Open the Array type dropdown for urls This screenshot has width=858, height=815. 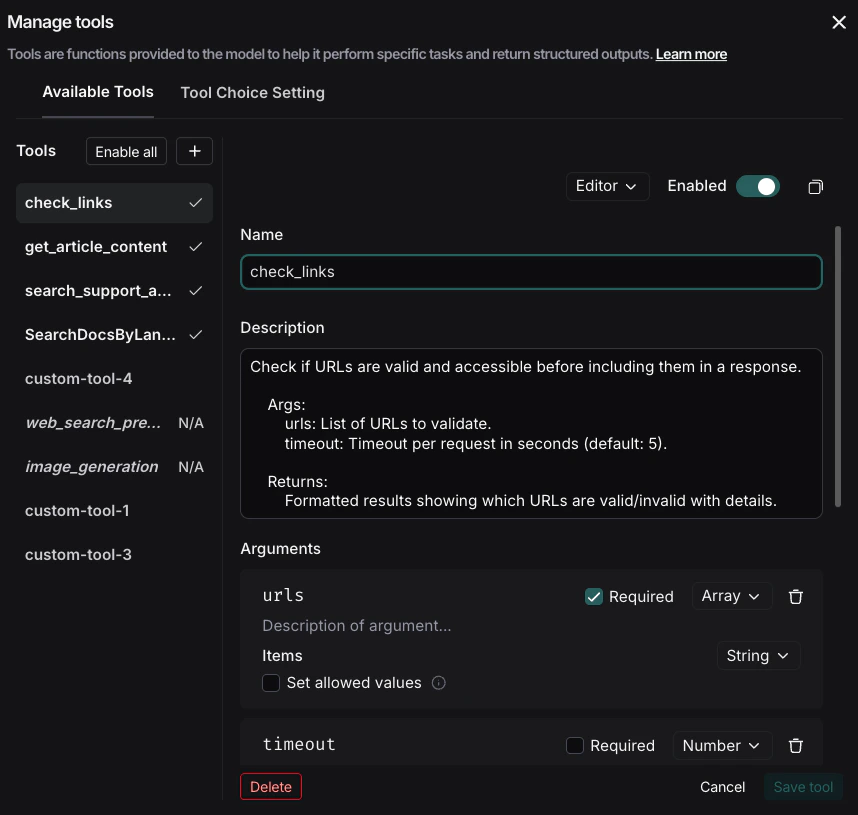tap(731, 596)
